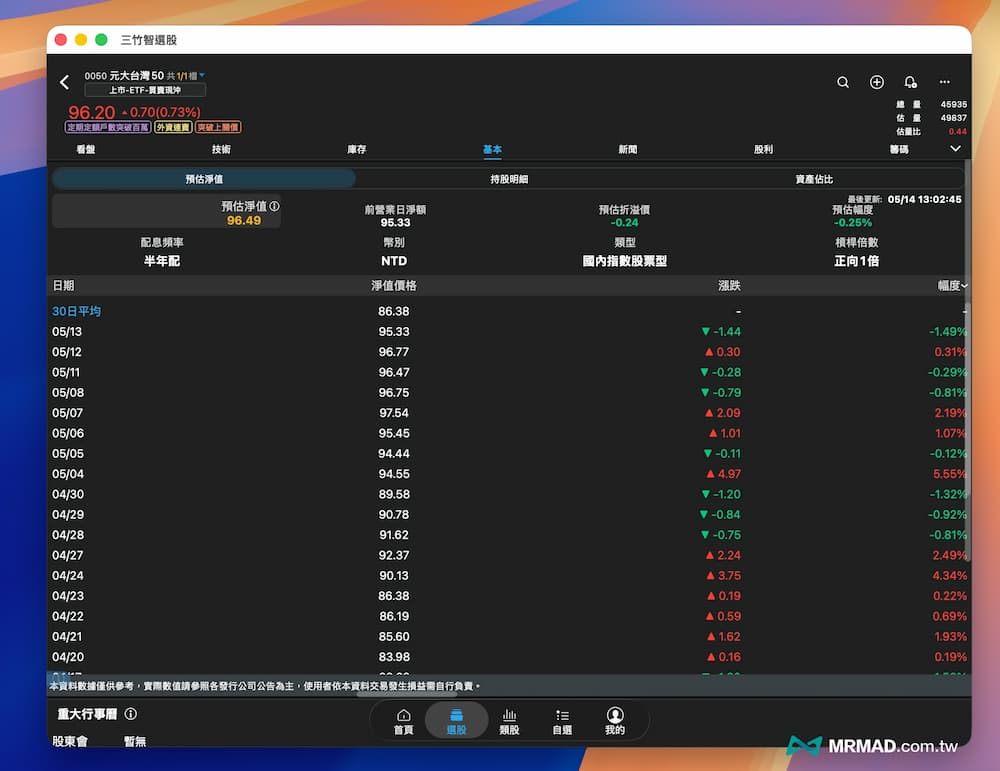Screen dimensions: 1000x771
Task: Select the 04/28 row date
Action: (68, 535)
